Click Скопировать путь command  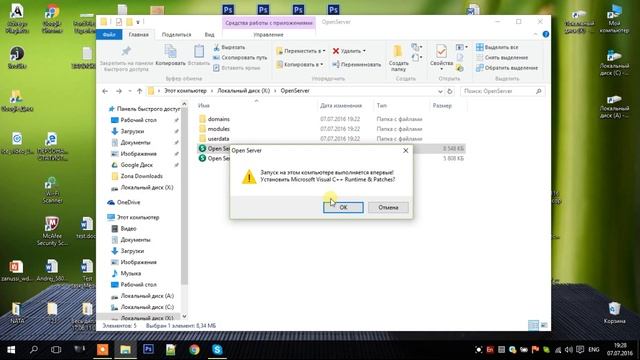240,58
